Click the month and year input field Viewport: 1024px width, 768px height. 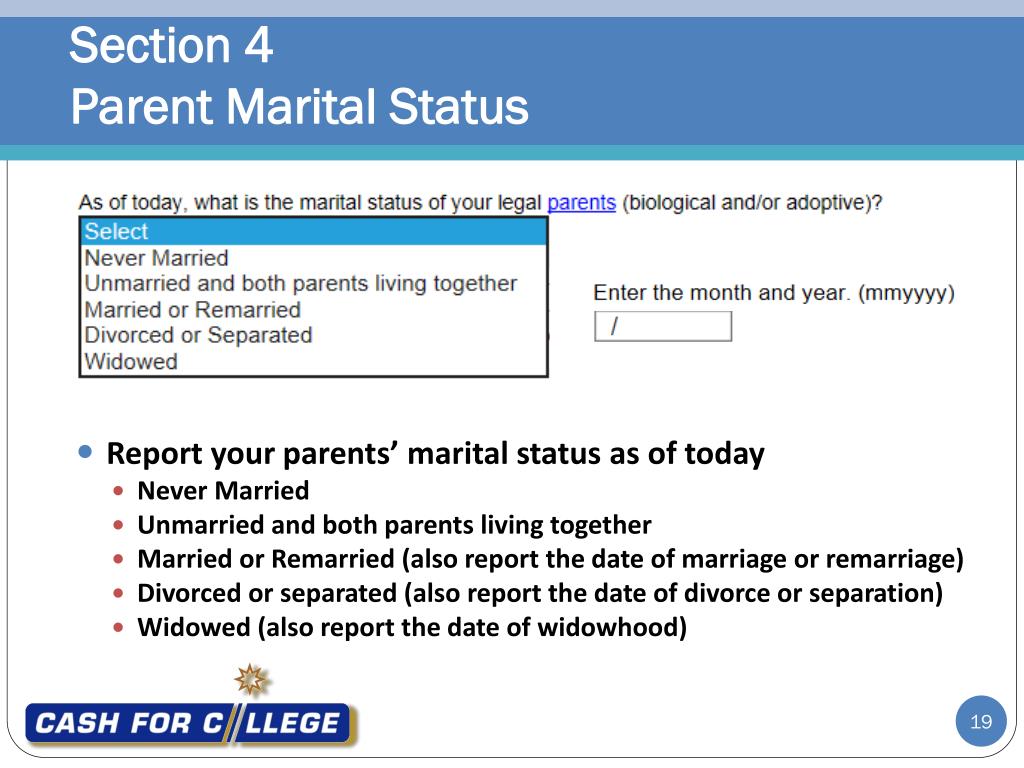(x=663, y=326)
